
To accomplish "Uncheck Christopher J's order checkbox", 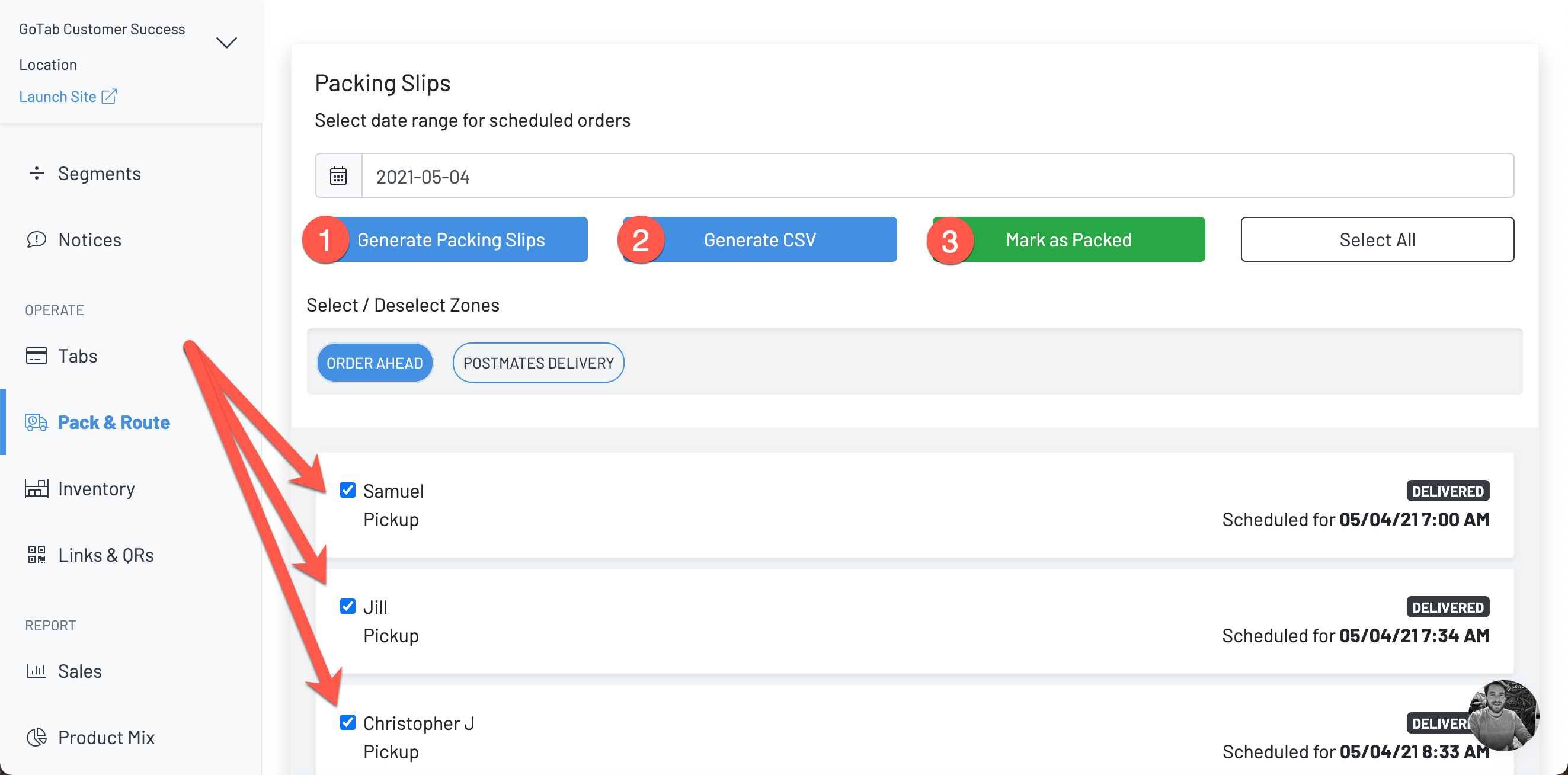I will [x=348, y=723].
